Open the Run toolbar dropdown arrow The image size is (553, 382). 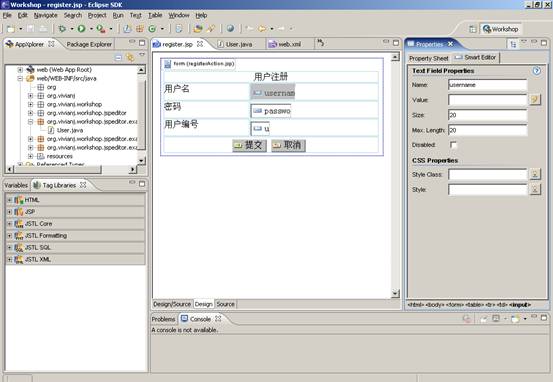(x=91, y=29)
